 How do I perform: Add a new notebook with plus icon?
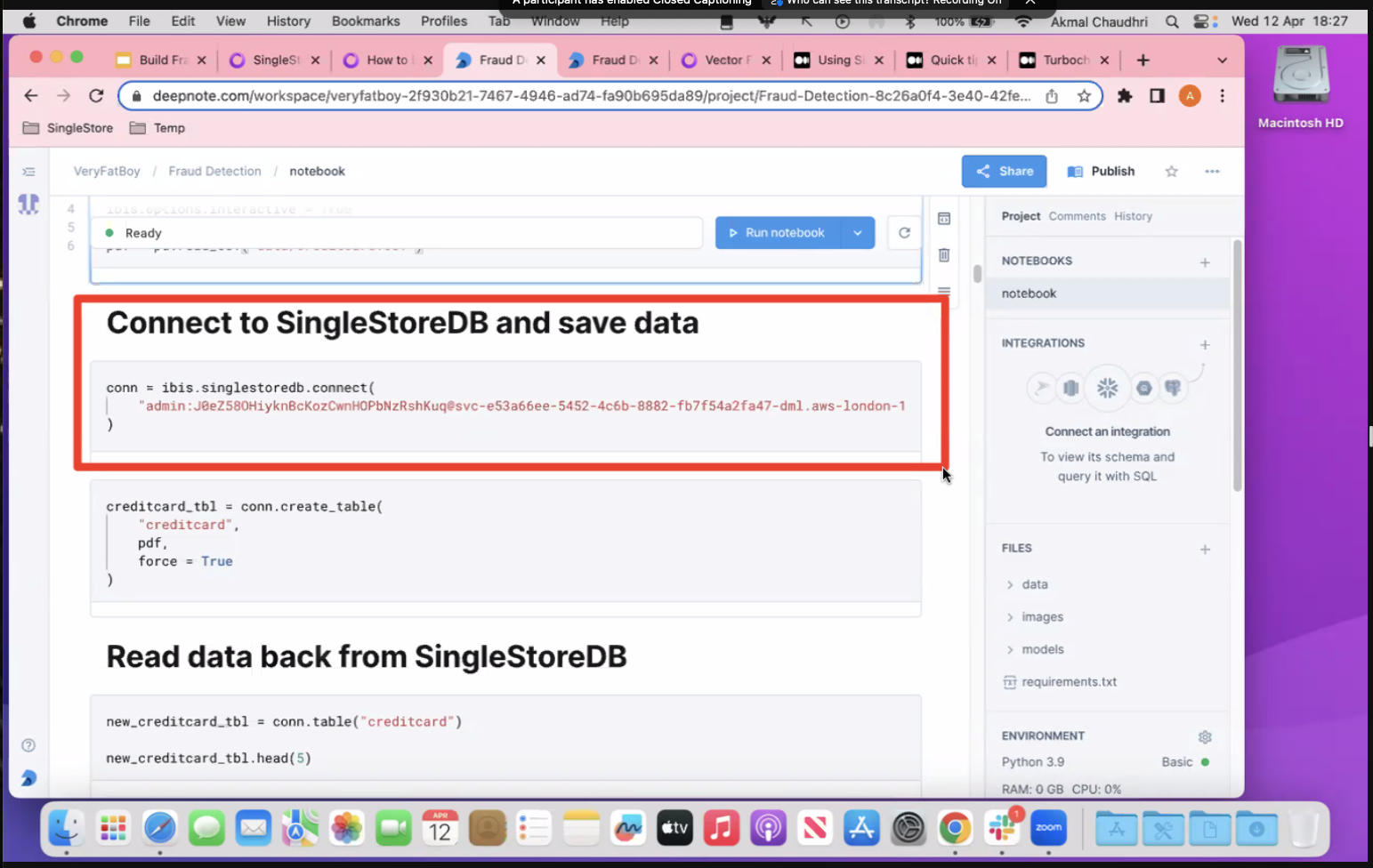point(1205,262)
